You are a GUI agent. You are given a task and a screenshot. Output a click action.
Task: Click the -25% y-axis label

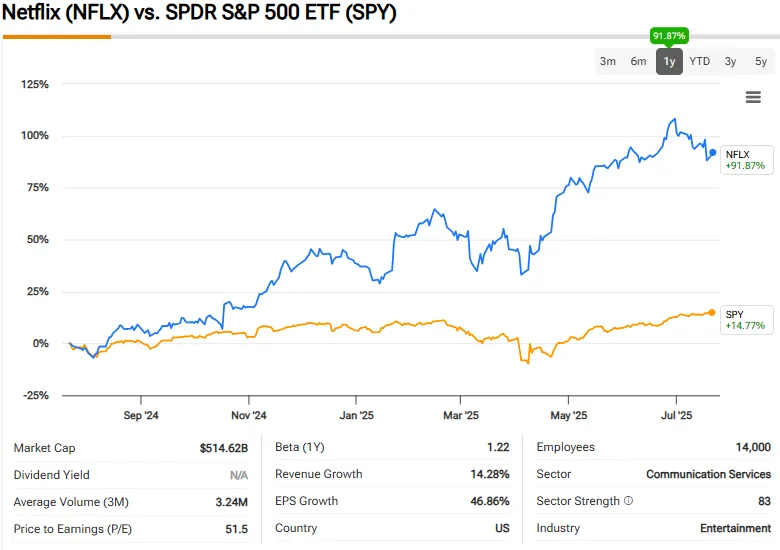tap(36, 396)
